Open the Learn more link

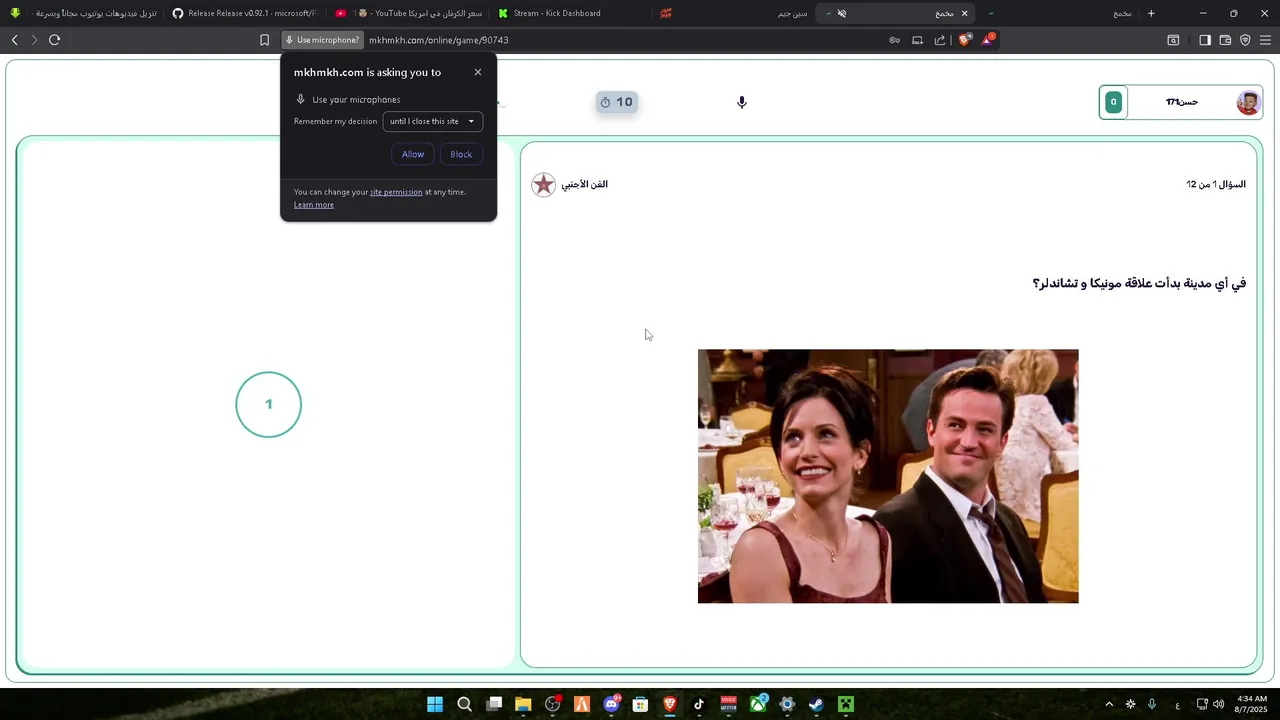314,205
